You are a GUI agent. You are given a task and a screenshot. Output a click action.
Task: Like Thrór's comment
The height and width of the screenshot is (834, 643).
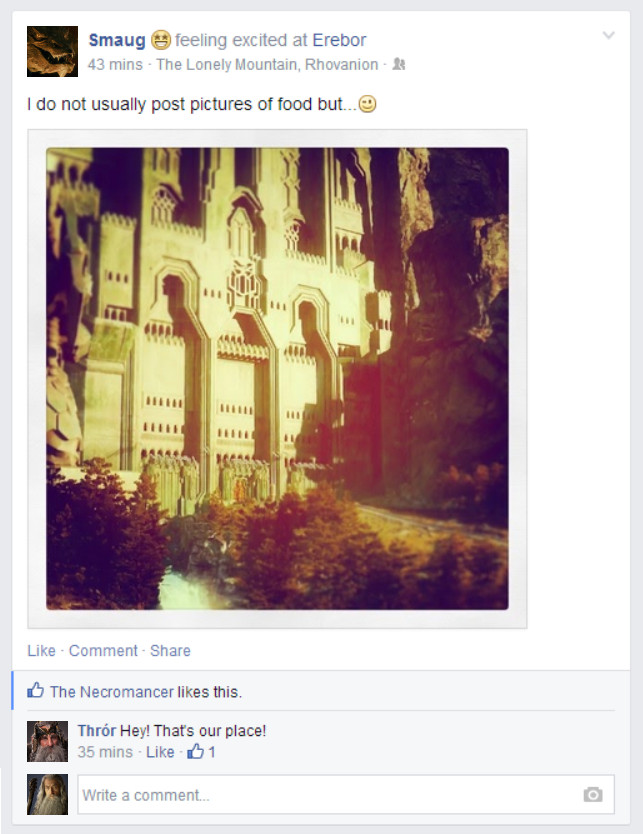160,752
